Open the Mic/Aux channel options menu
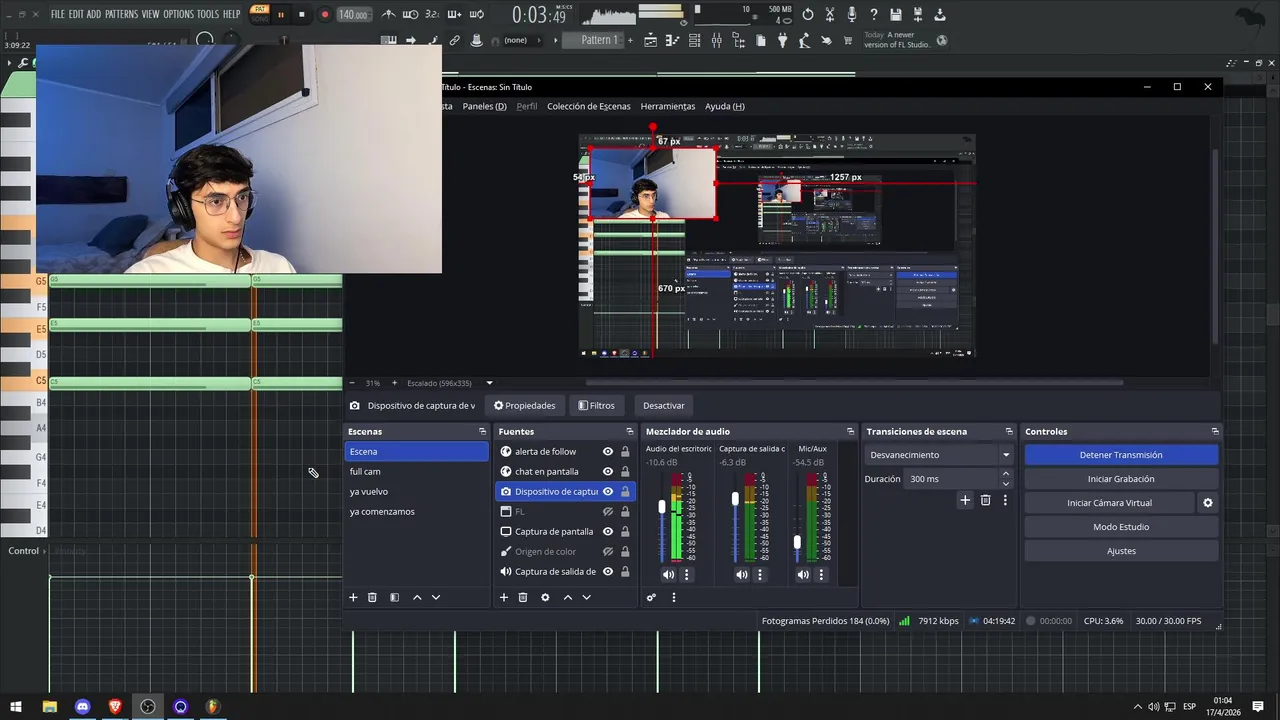The image size is (1280, 720). (x=821, y=575)
